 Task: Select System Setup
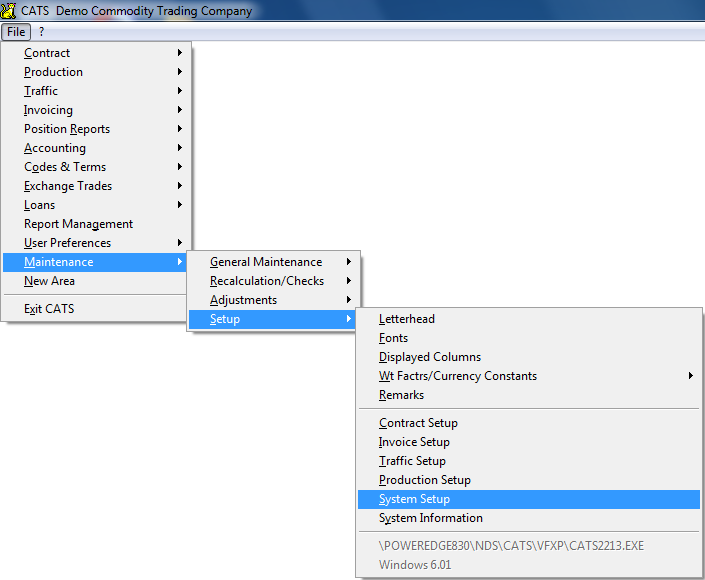pyautogui.click(x=529, y=499)
